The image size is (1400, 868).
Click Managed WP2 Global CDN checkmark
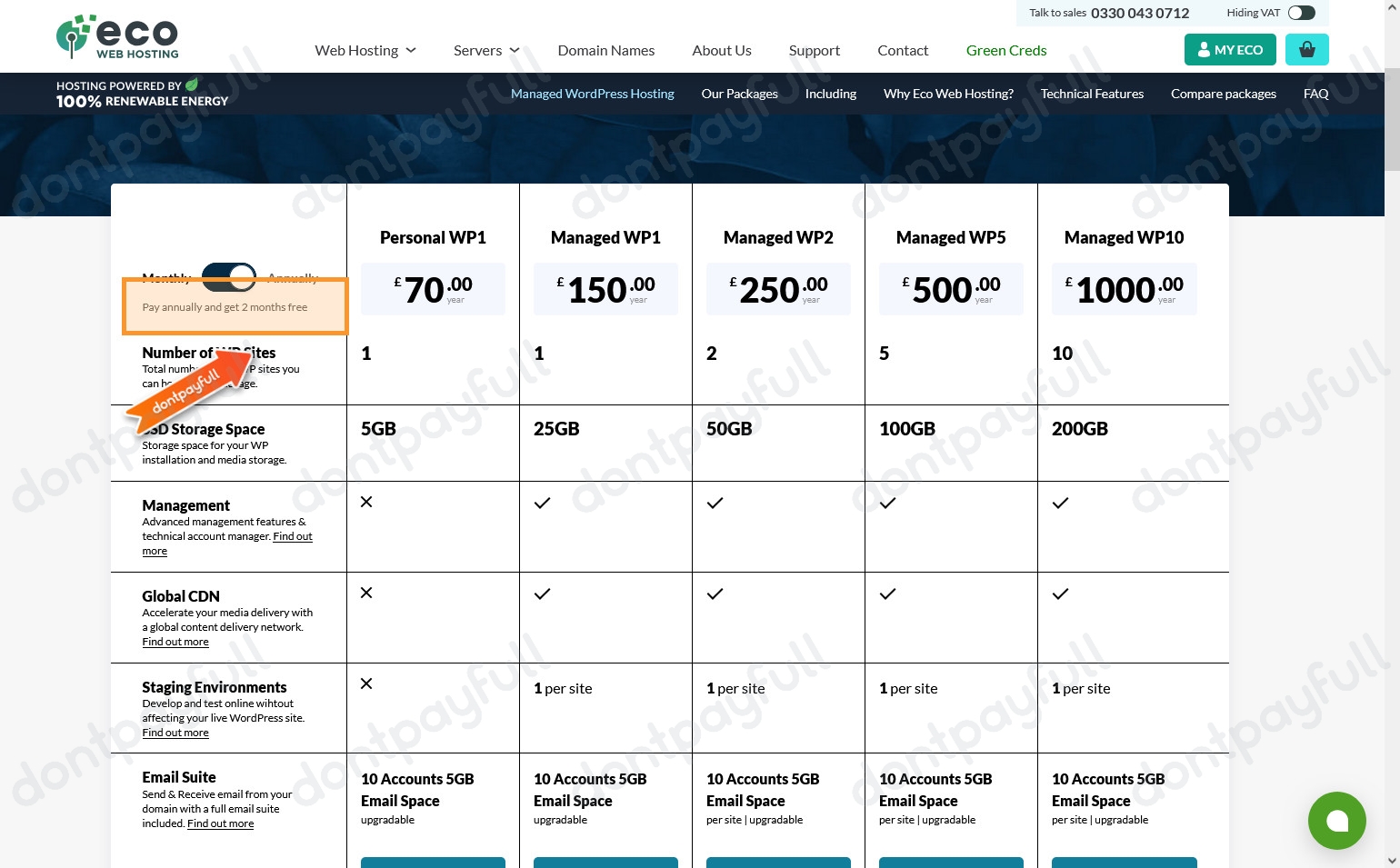pyautogui.click(x=715, y=594)
